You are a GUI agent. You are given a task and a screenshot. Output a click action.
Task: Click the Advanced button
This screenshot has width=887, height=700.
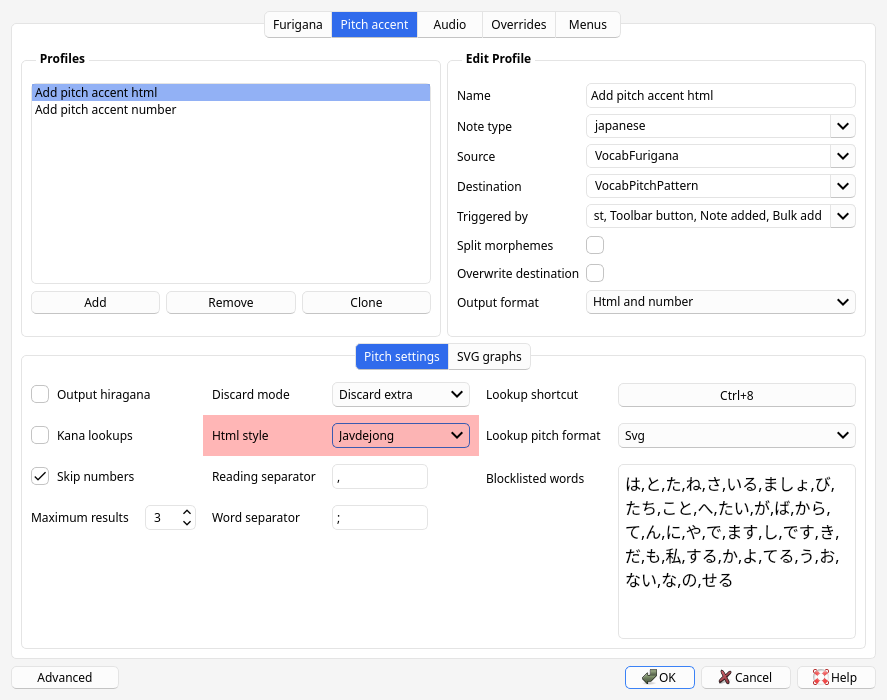point(64,677)
